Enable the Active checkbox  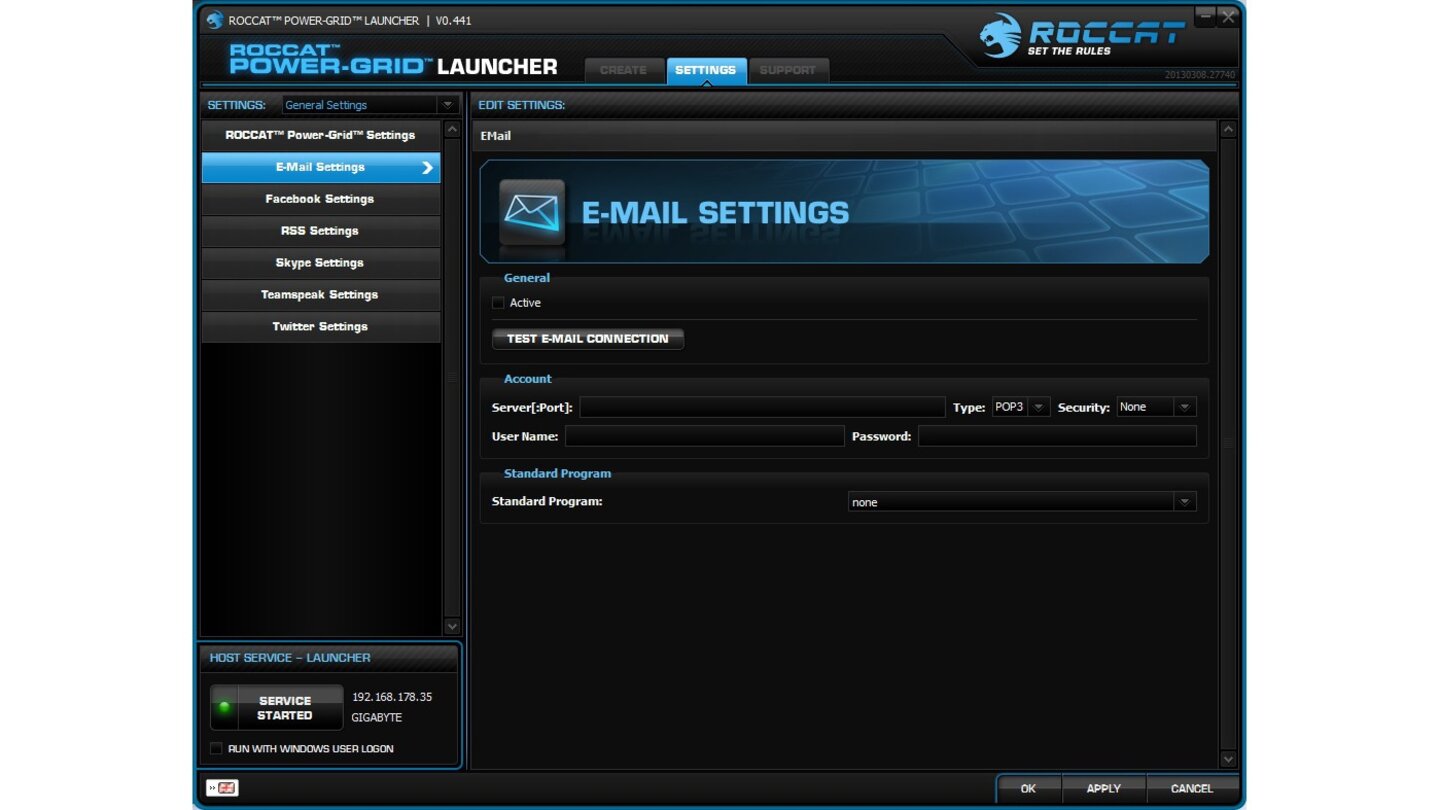pos(498,303)
